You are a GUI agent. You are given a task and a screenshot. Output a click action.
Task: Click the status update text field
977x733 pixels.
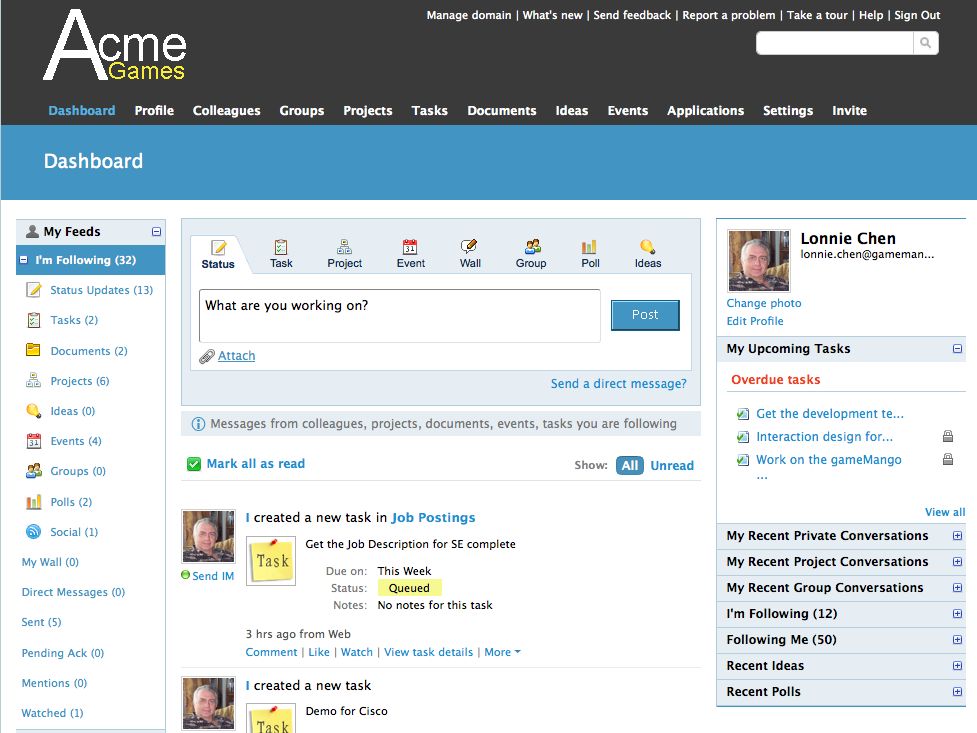[x=400, y=316]
